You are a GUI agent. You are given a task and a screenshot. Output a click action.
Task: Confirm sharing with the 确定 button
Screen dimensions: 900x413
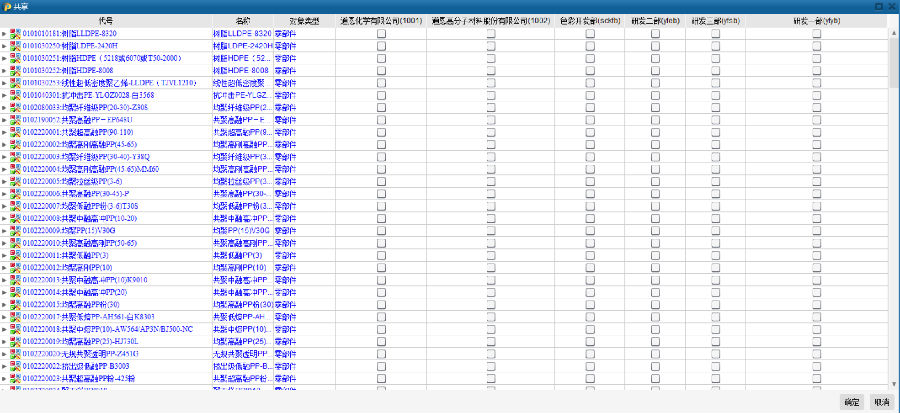[x=851, y=402]
